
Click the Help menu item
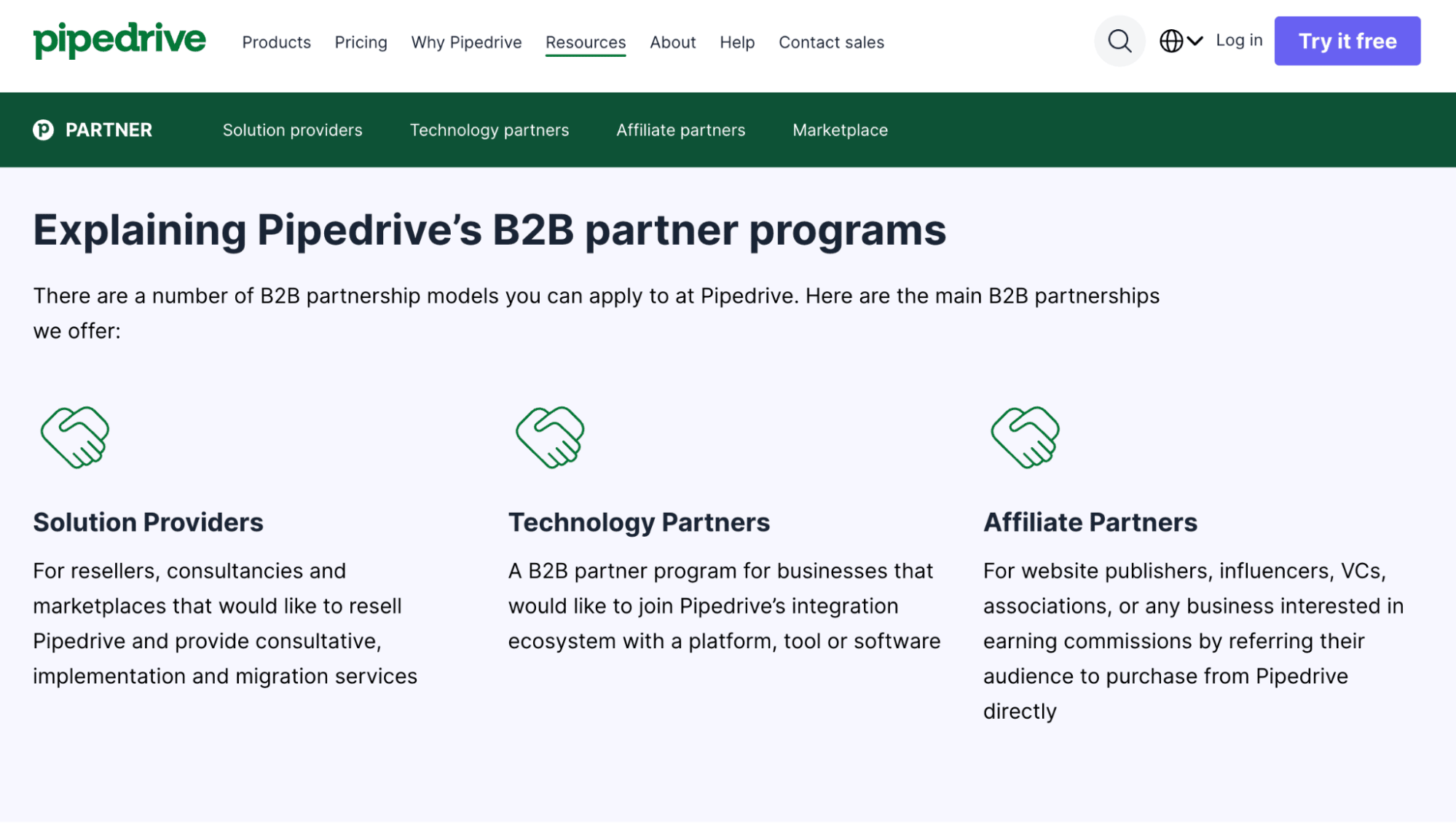click(736, 42)
